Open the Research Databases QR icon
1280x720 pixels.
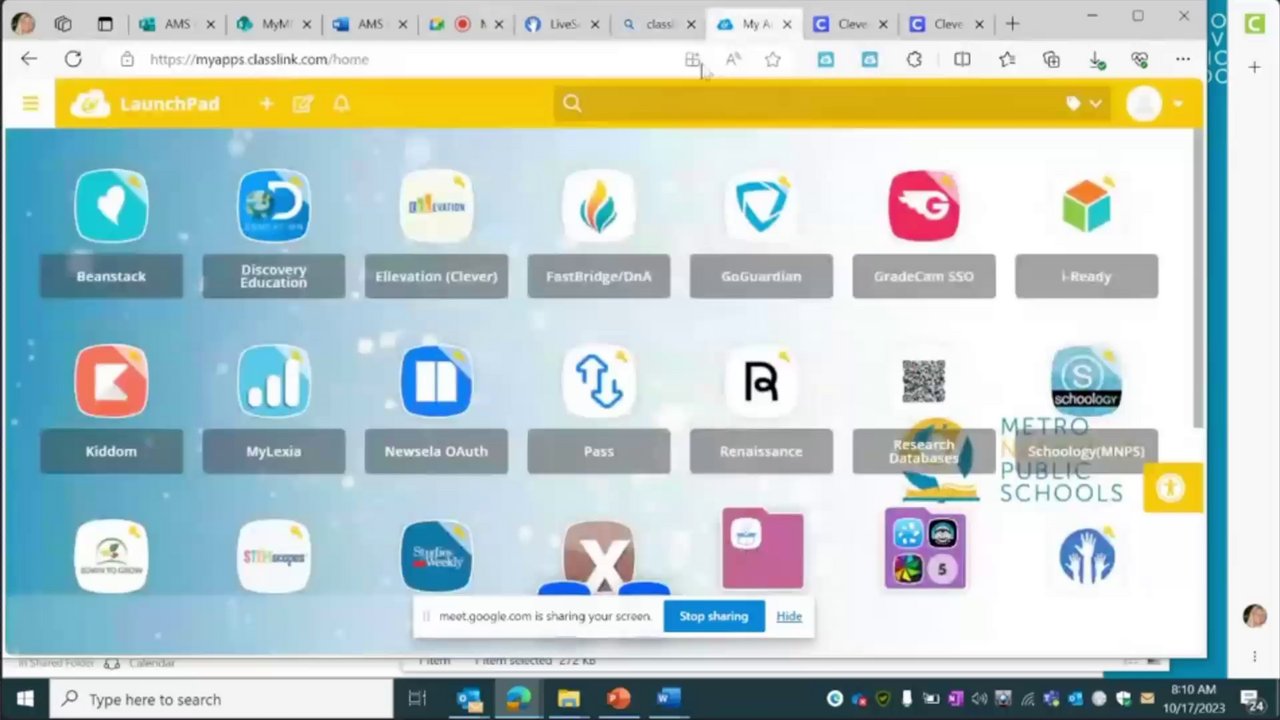point(924,381)
